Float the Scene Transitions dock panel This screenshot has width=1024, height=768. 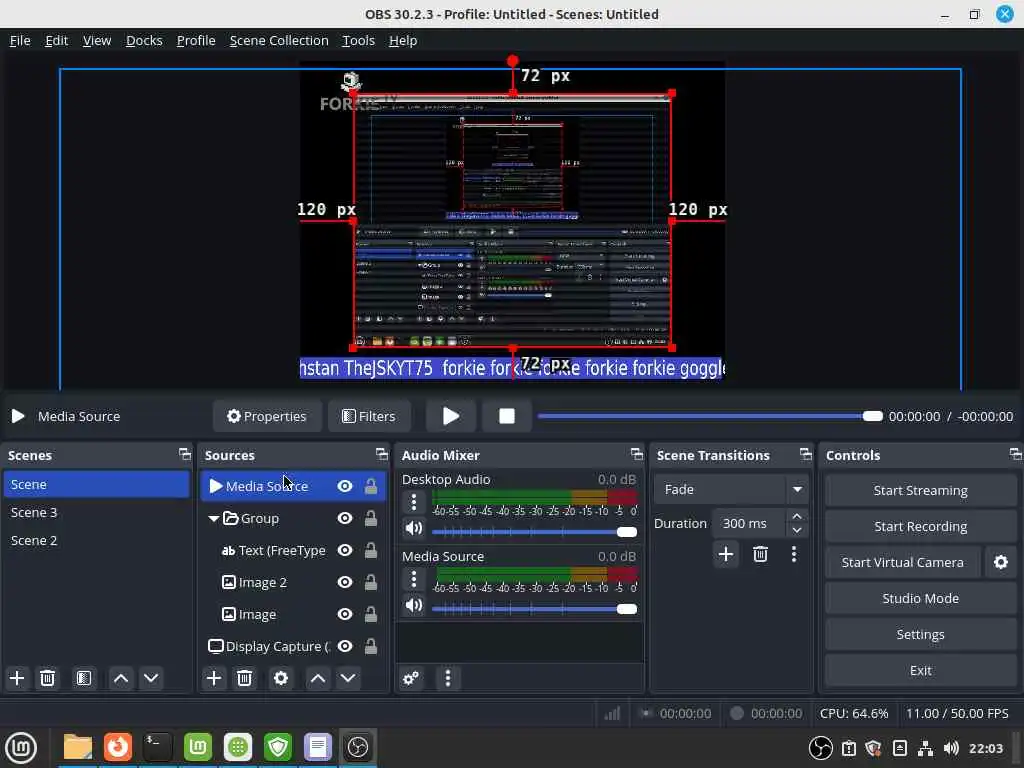pyautogui.click(x=805, y=455)
